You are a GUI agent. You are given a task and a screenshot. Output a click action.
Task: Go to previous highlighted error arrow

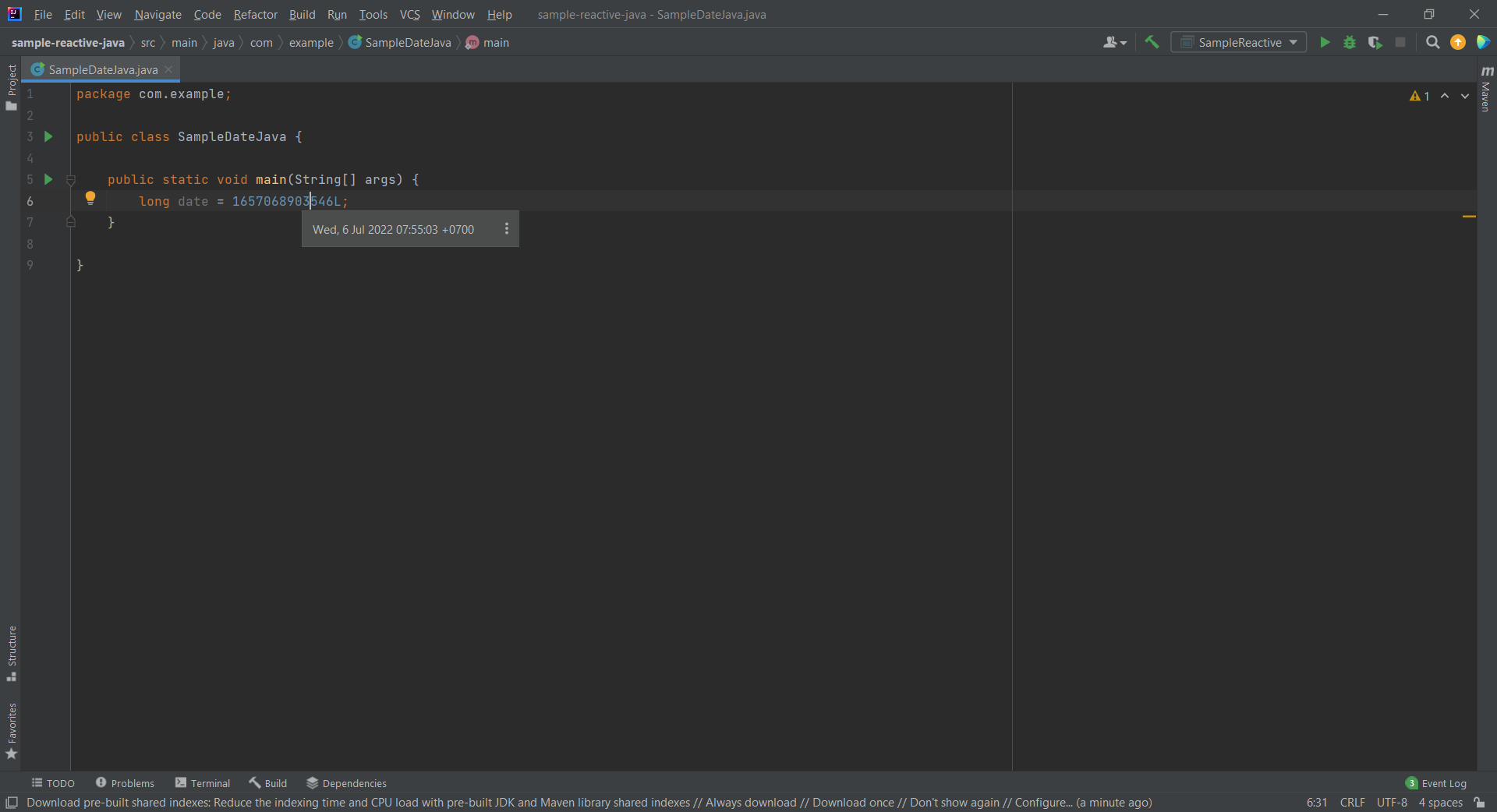[1445, 96]
